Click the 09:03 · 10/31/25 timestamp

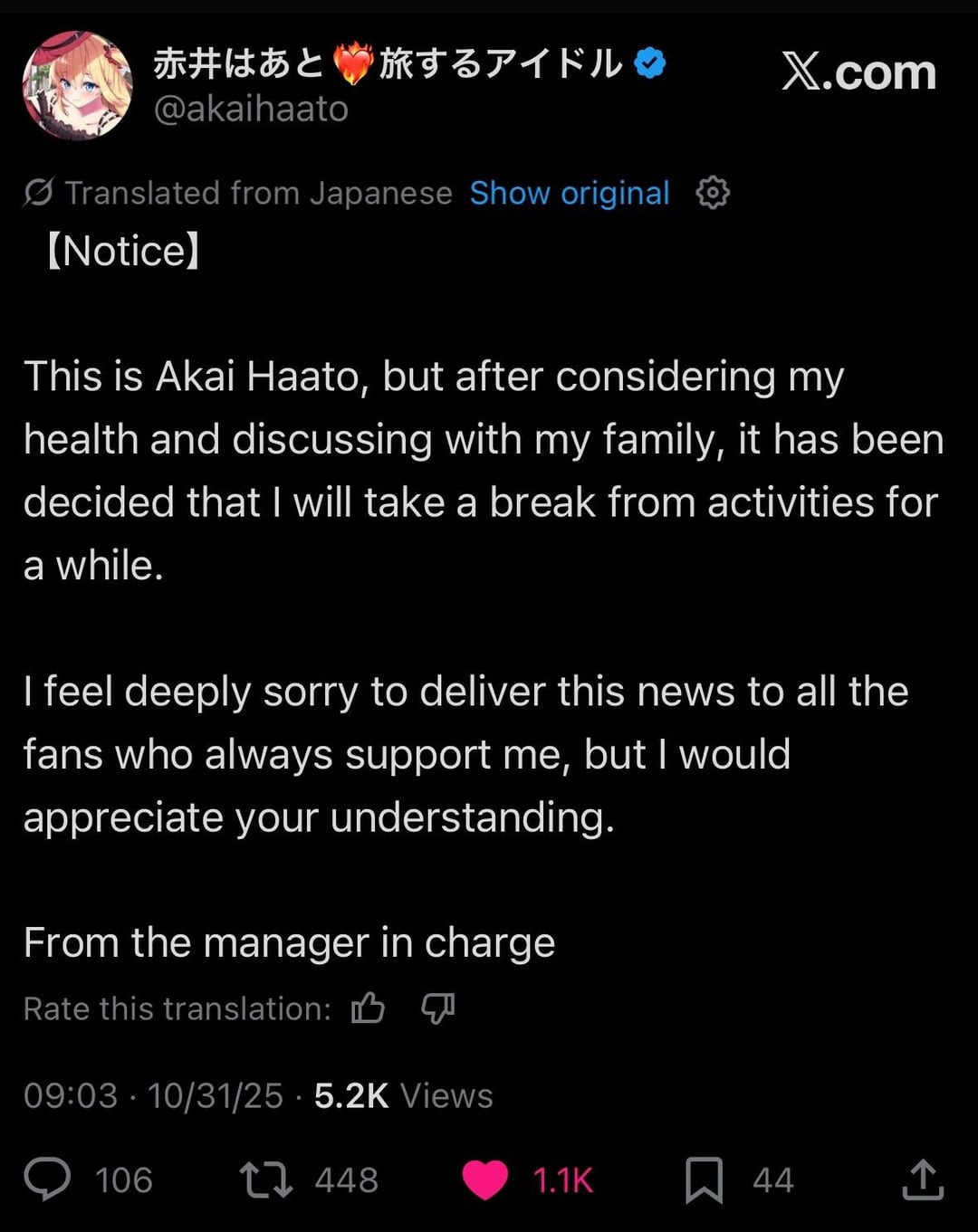(153, 1095)
